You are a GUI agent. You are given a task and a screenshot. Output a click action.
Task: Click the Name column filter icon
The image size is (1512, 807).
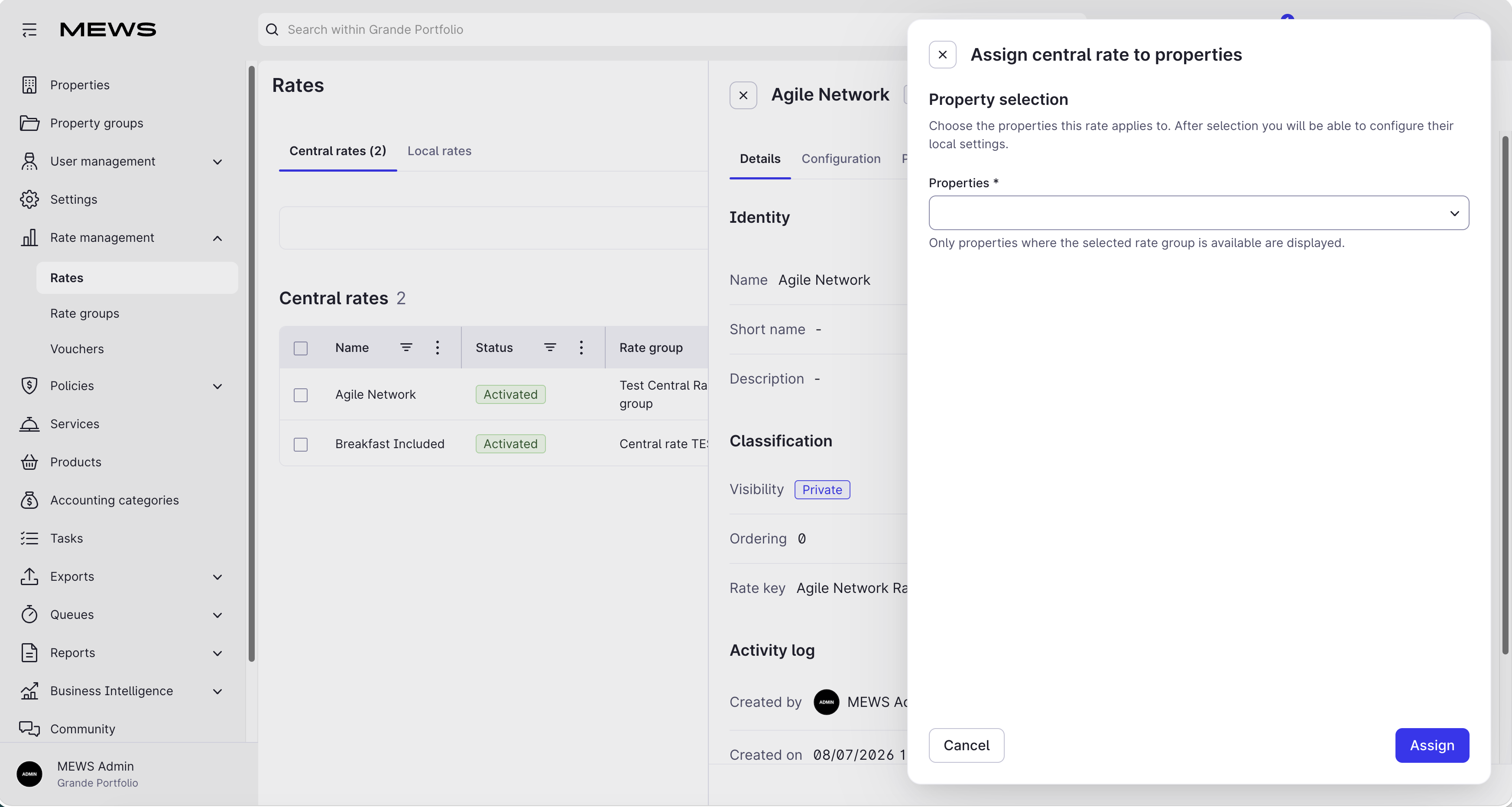click(x=406, y=347)
